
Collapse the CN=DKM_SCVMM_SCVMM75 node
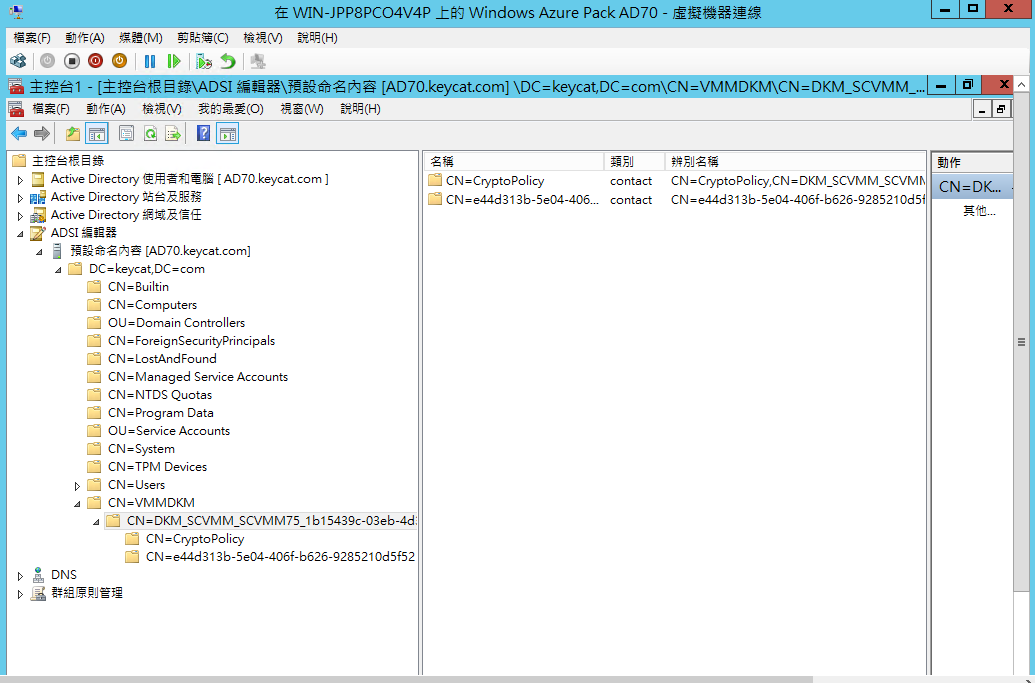click(x=96, y=521)
